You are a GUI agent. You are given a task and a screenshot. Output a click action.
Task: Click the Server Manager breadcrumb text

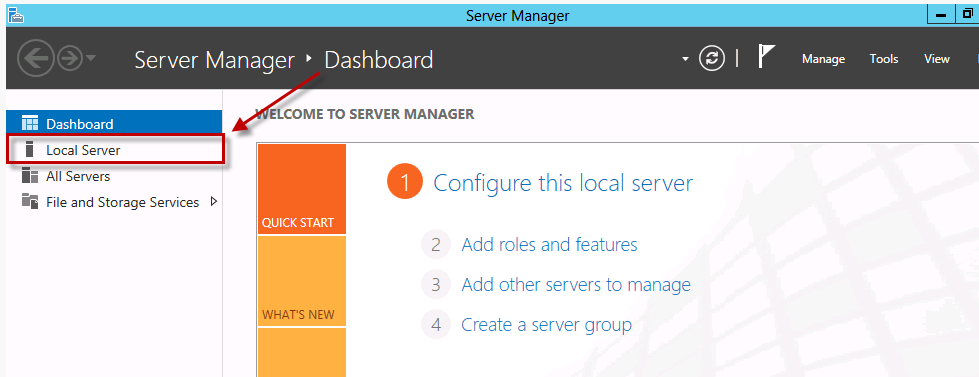click(x=214, y=60)
